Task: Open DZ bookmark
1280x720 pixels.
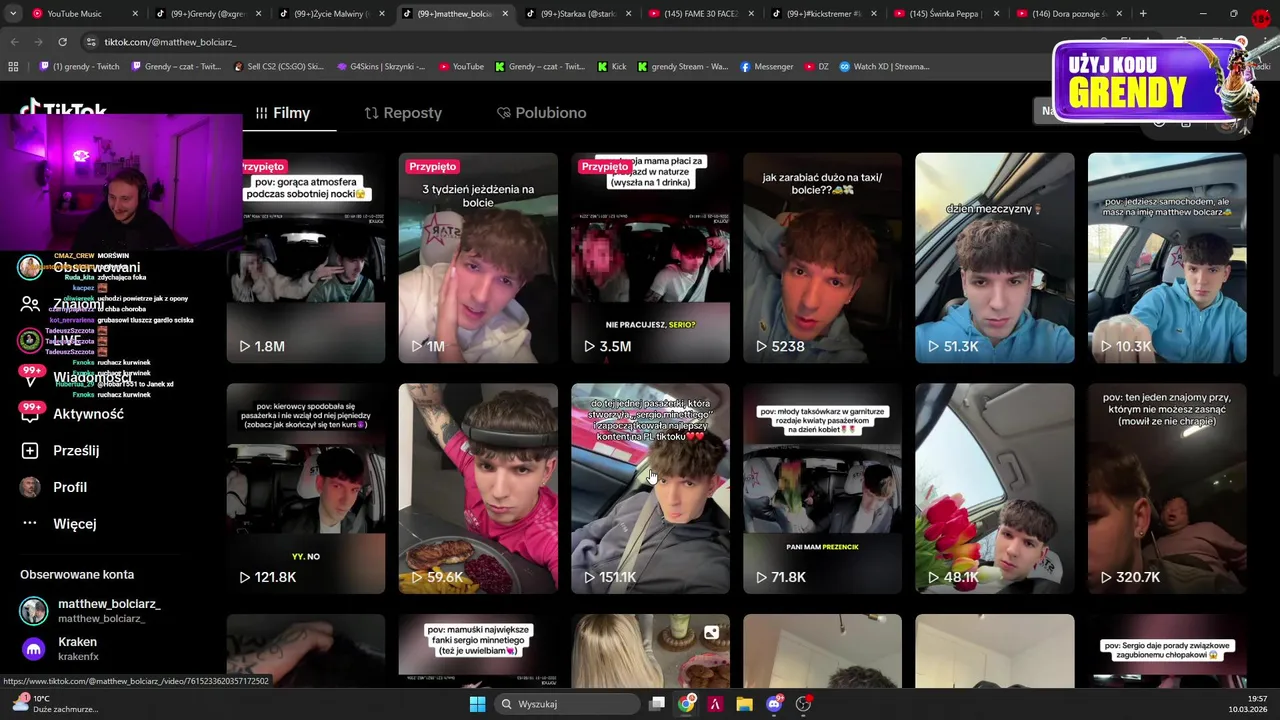Action: pyautogui.click(x=816, y=67)
